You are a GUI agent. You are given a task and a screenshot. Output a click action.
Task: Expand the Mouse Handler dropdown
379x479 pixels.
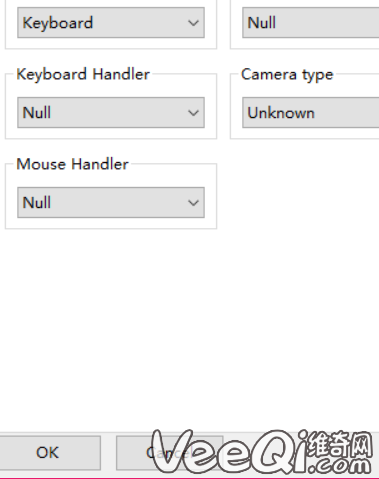111,203
